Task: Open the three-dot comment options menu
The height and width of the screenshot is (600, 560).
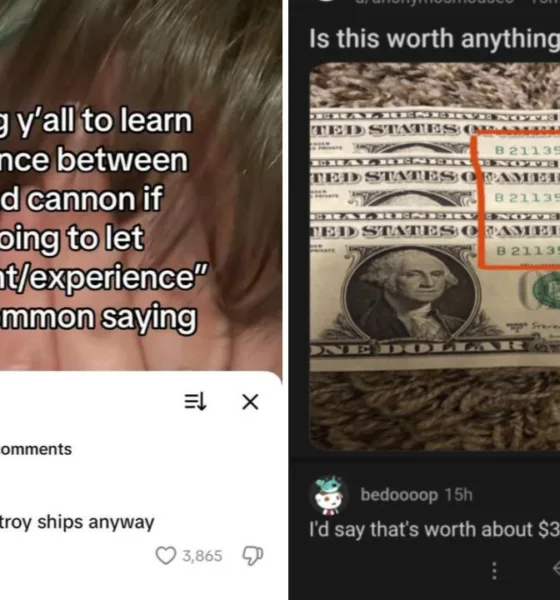Action: (x=494, y=571)
